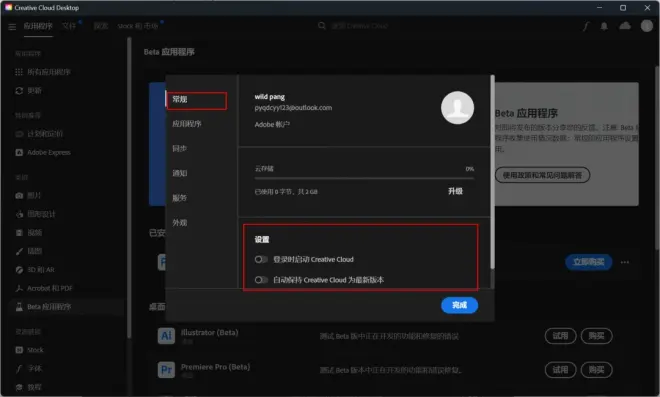Image resolution: width=660 pixels, height=397 pixels.
Task: Switch to 应用程序 tab in top navigation
Action: click(x=38, y=26)
